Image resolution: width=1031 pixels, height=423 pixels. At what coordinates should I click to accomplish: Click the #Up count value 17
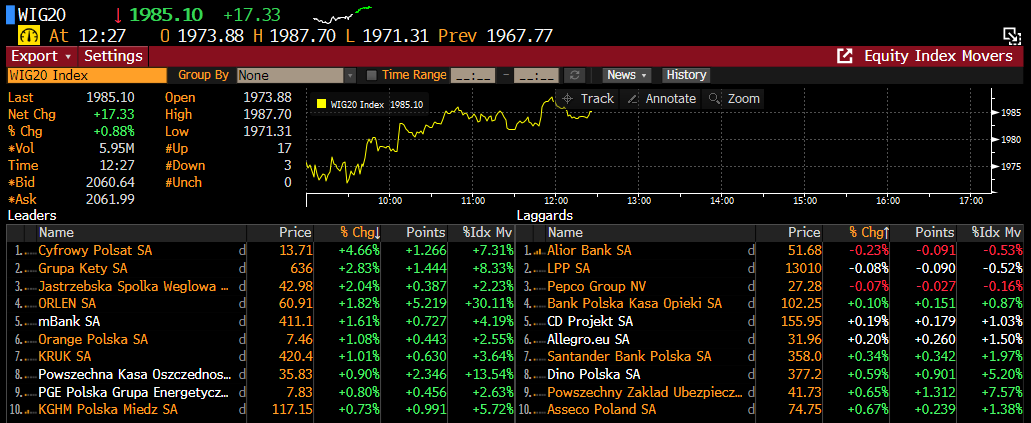click(284, 149)
